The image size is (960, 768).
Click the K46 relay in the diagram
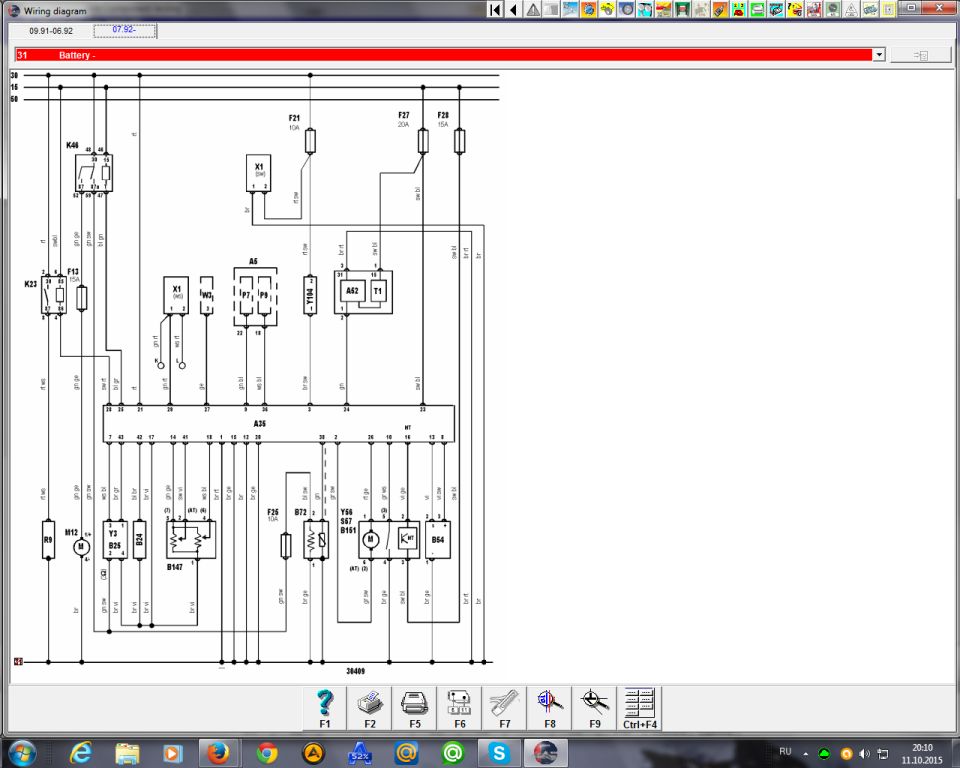[x=94, y=173]
